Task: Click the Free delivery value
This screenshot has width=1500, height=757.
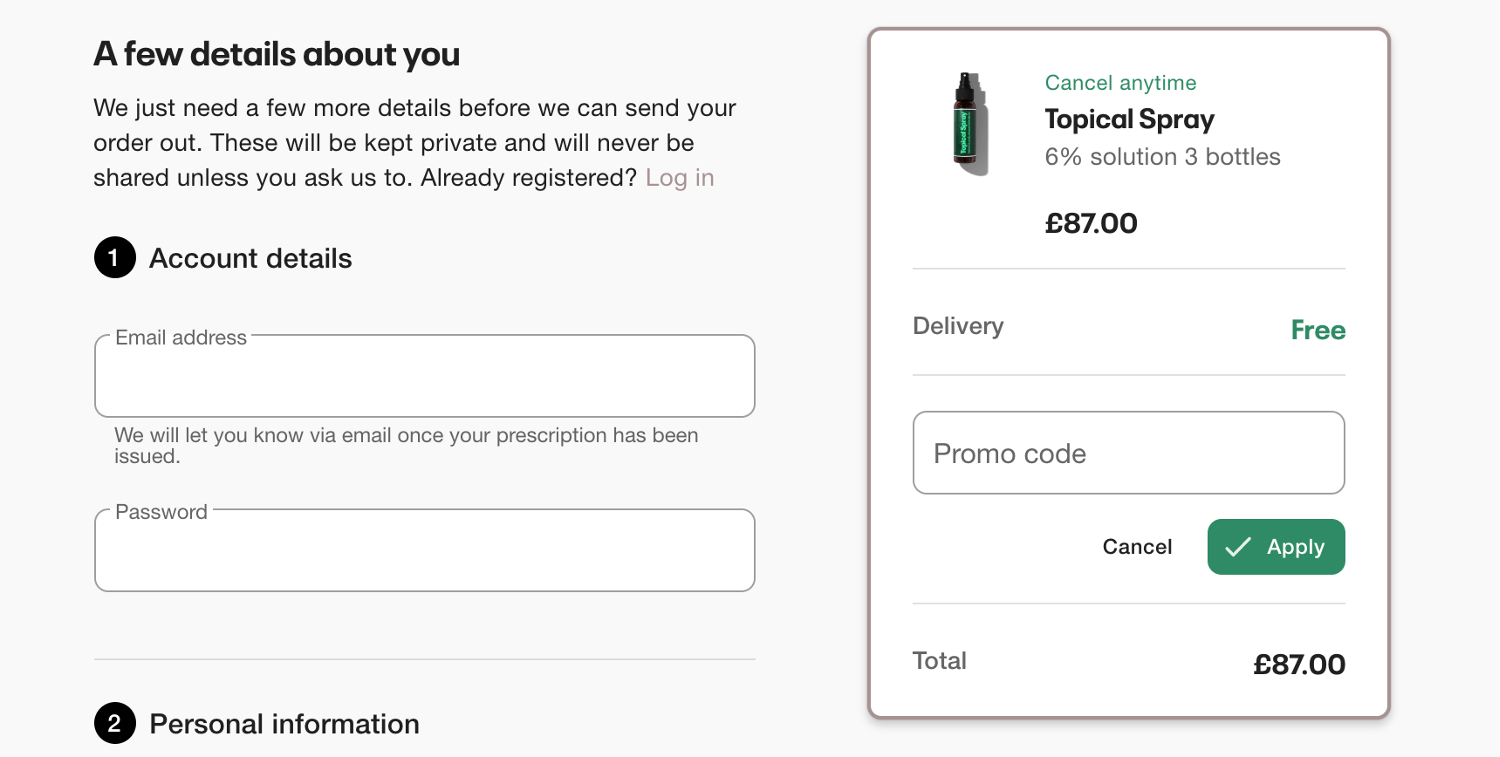Action: coord(1318,330)
